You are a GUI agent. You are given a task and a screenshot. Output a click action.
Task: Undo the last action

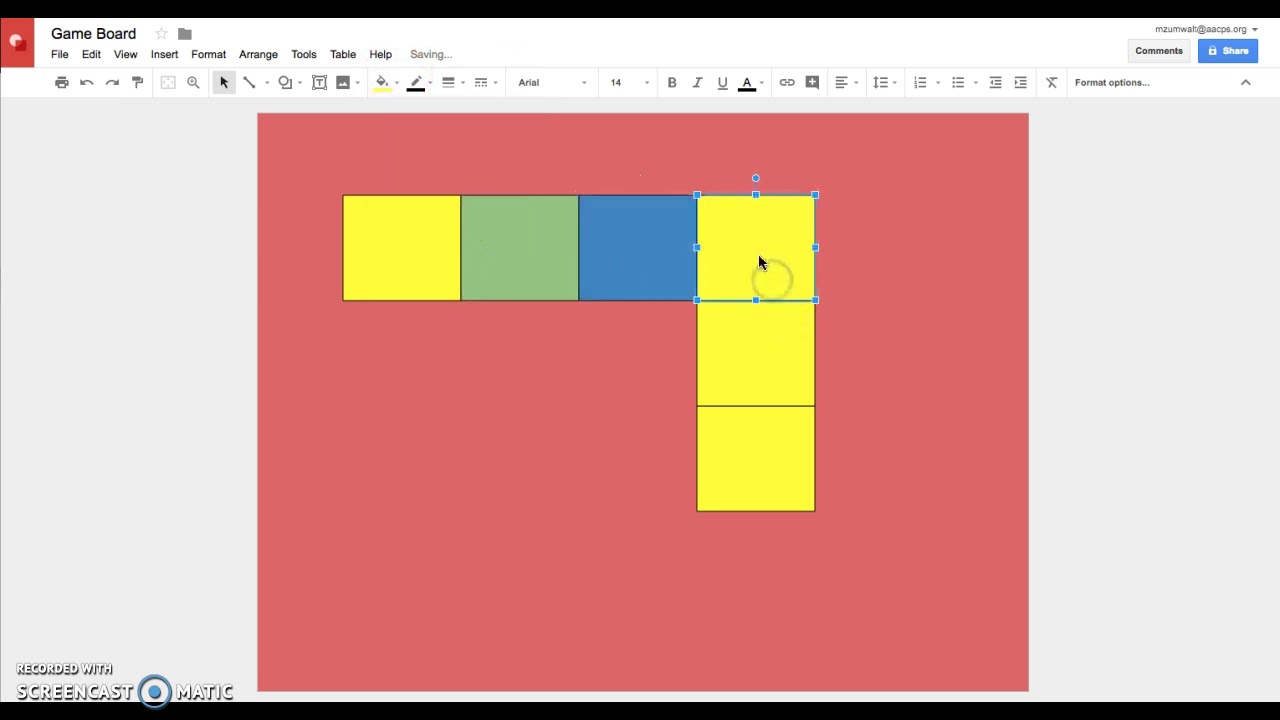point(87,82)
